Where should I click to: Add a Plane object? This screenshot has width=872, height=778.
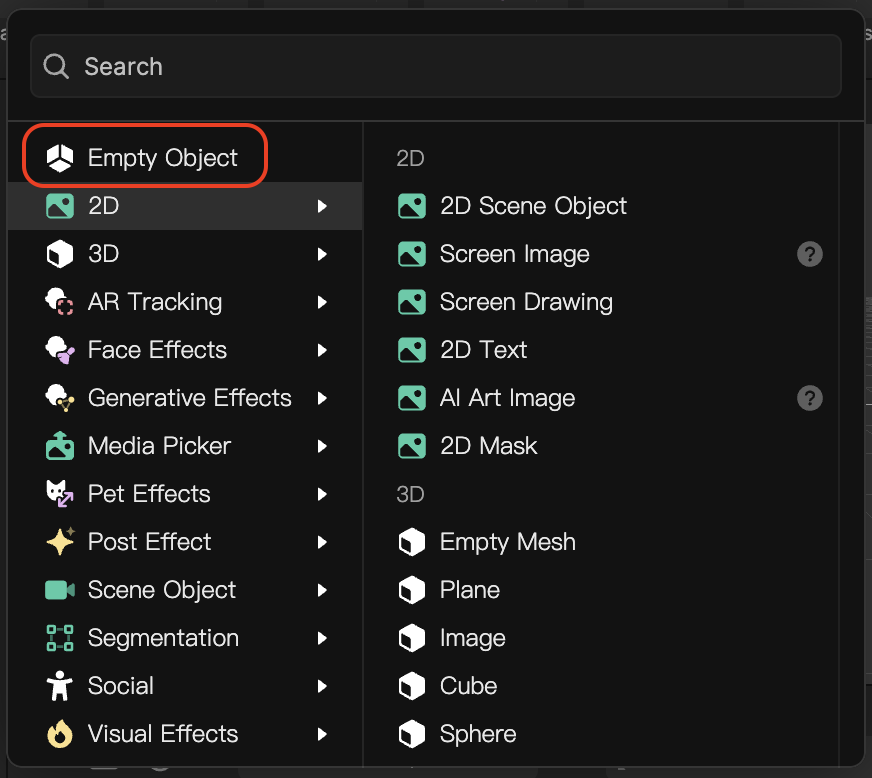tap(601, 590)
